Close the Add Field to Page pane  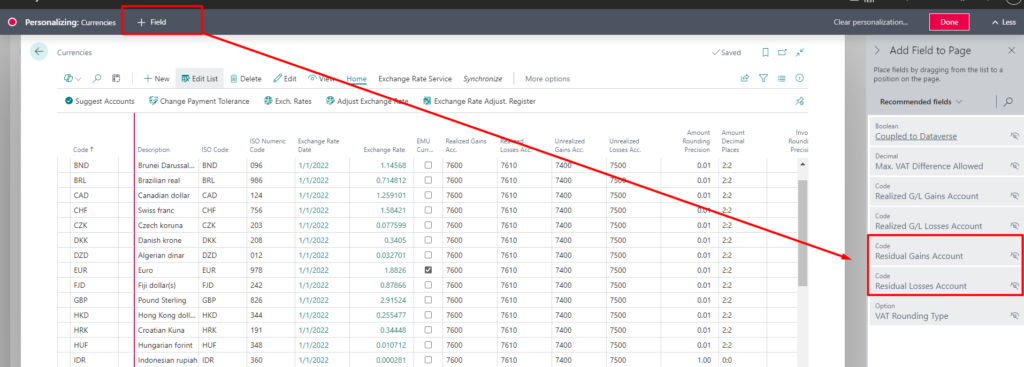1011,50
